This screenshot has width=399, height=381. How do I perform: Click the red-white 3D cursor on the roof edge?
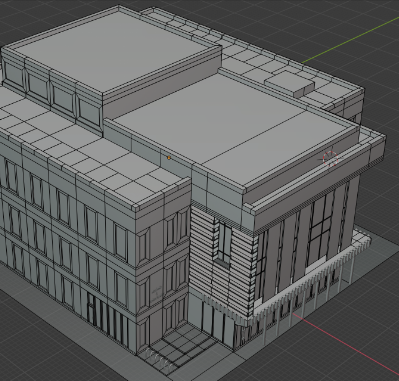330,158
